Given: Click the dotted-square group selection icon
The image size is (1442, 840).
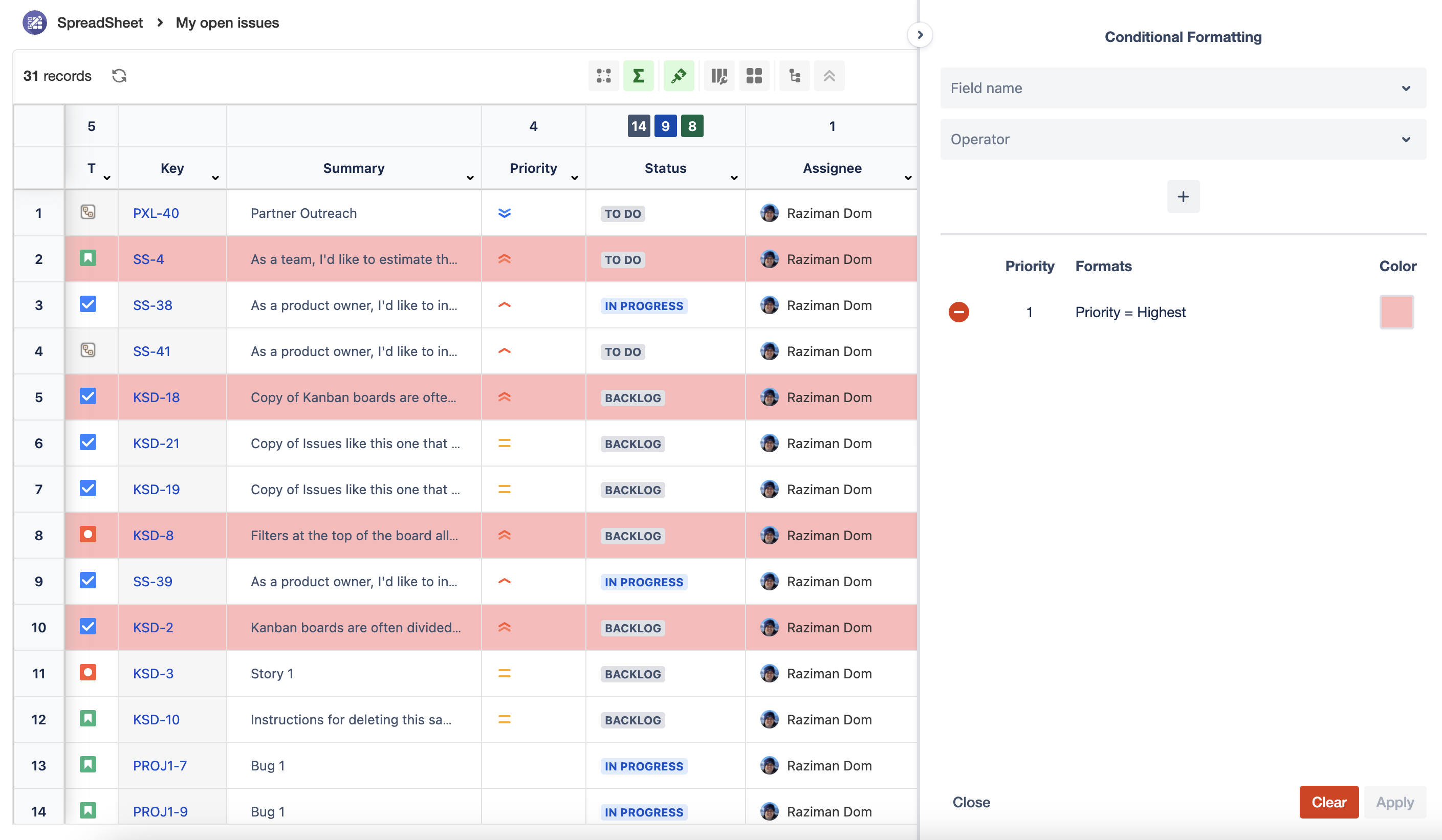Looking at the screenshot, I should (x=604, y=76).
